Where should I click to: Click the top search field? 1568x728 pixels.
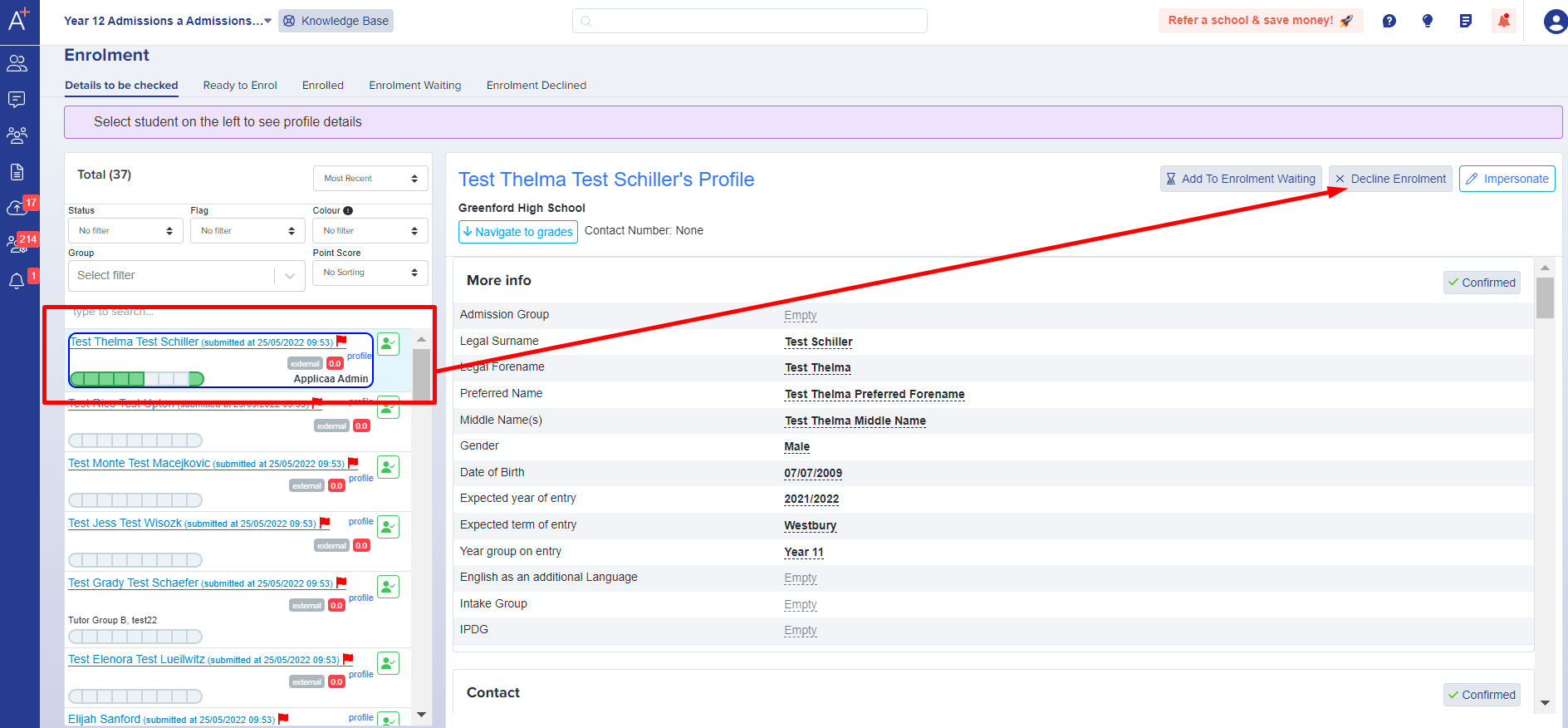point(750,21)
